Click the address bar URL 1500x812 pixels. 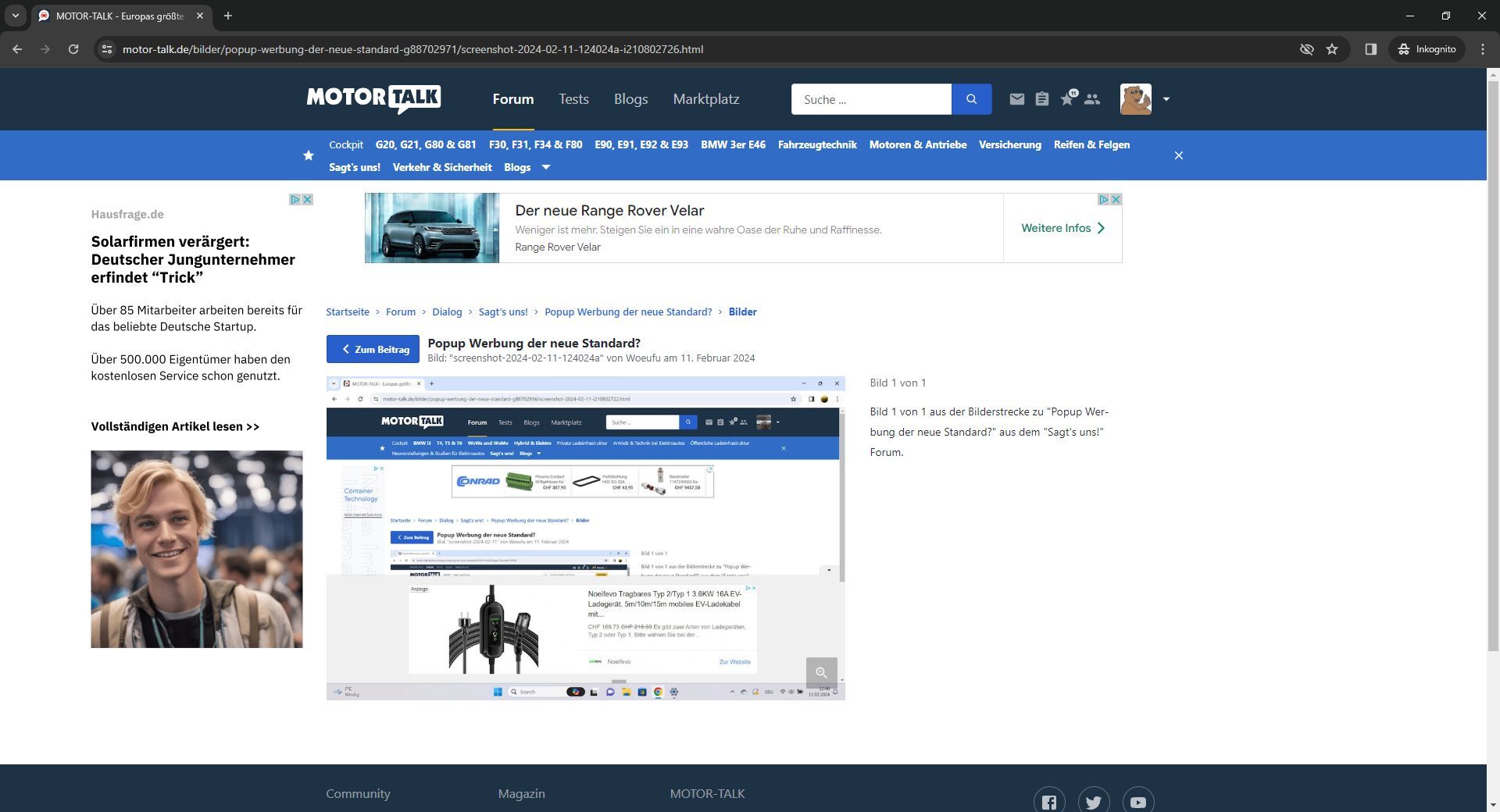coord(412,49)
